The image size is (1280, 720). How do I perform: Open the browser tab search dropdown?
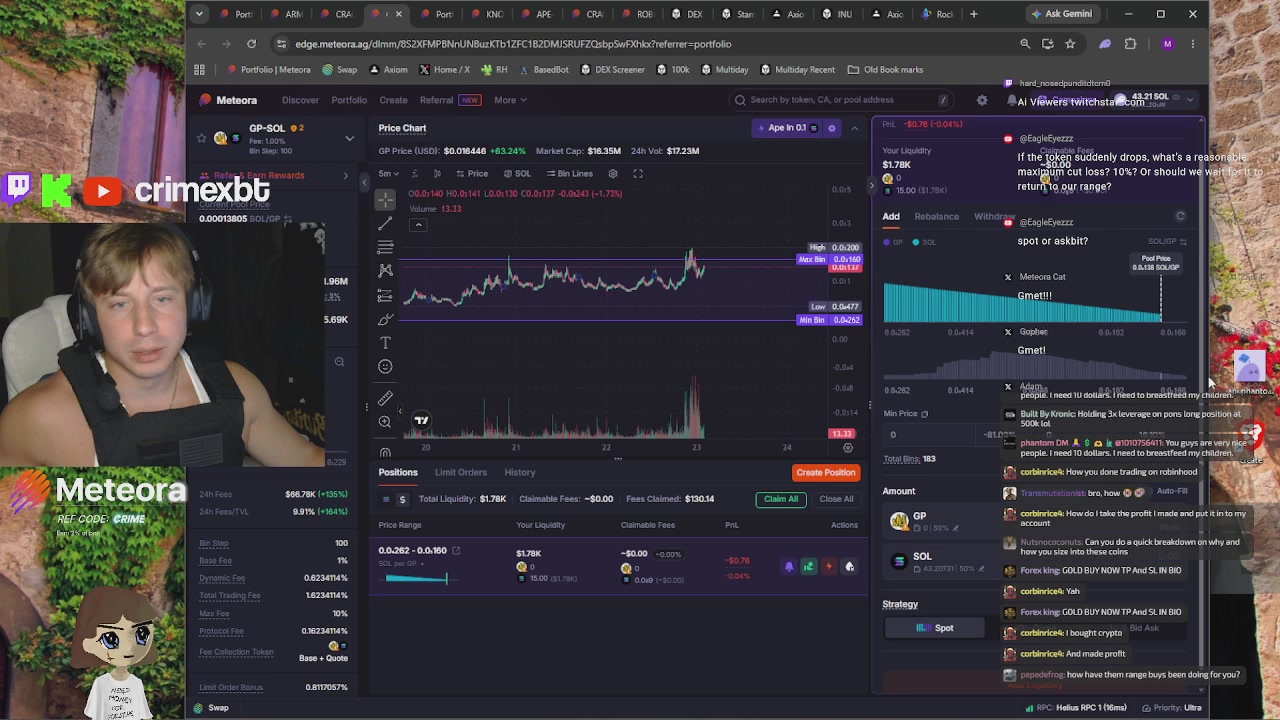tap(199, 14)
